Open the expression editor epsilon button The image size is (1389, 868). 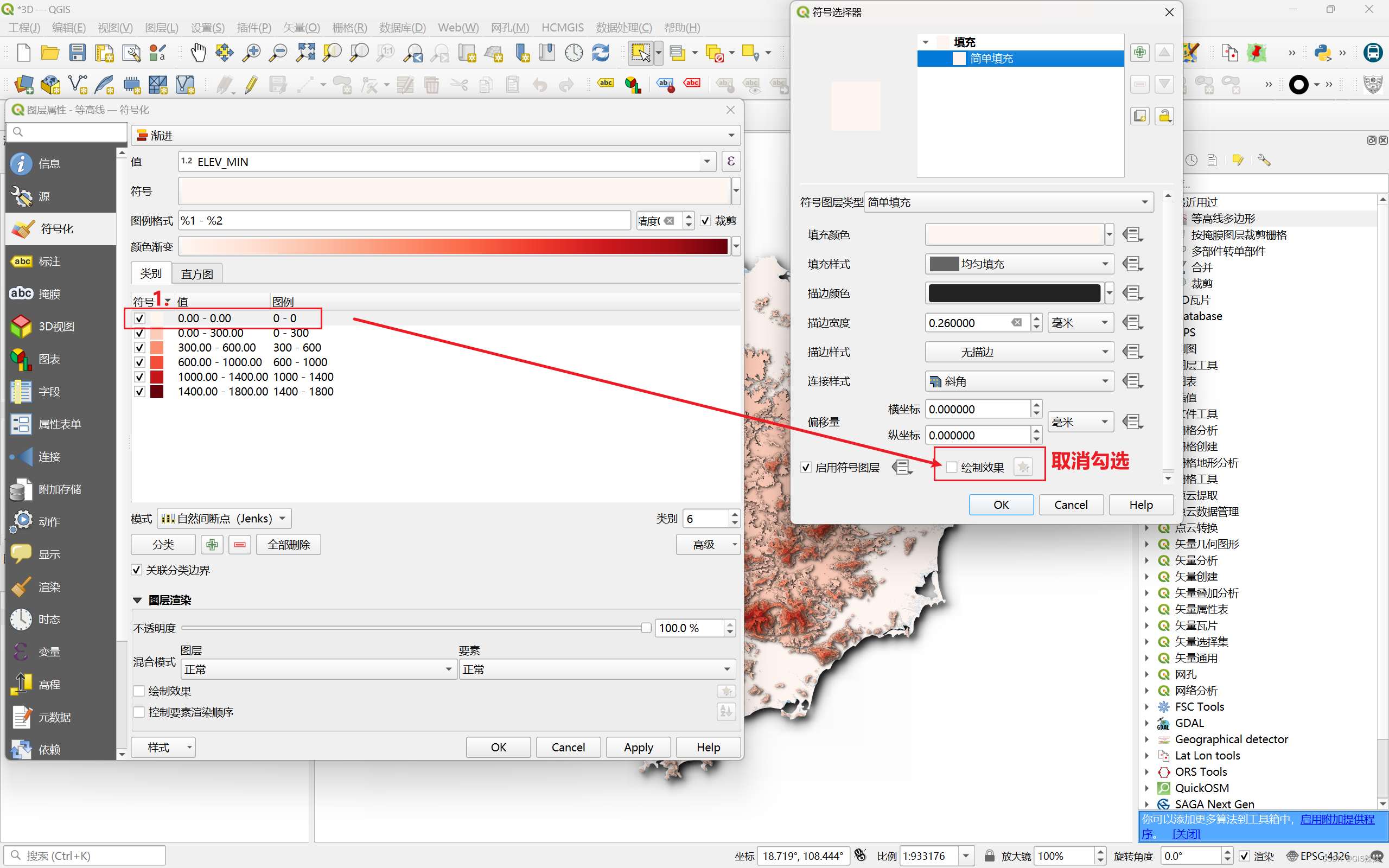(731, 161)
